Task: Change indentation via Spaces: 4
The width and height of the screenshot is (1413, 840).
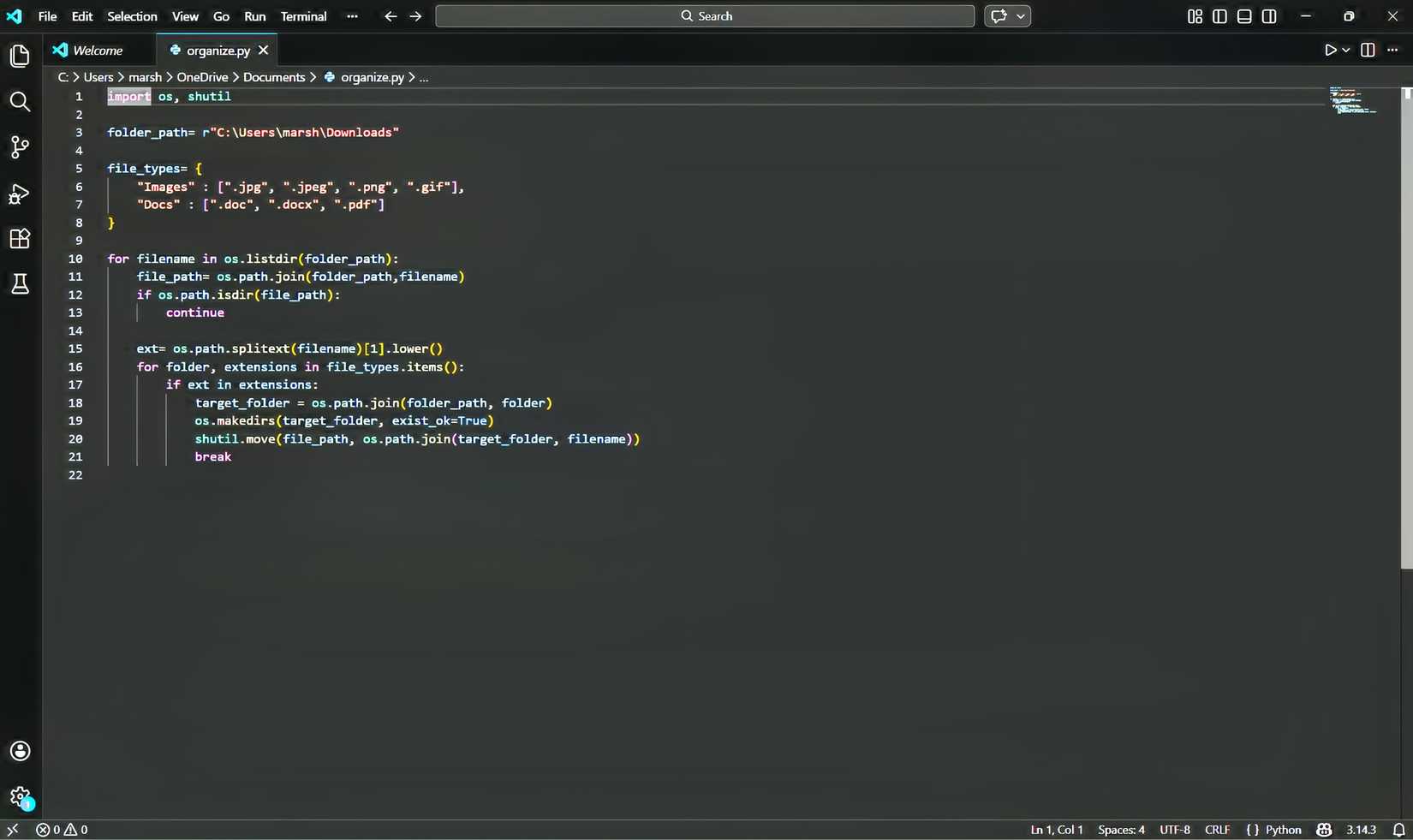Action: click(x=1121, y=830)
